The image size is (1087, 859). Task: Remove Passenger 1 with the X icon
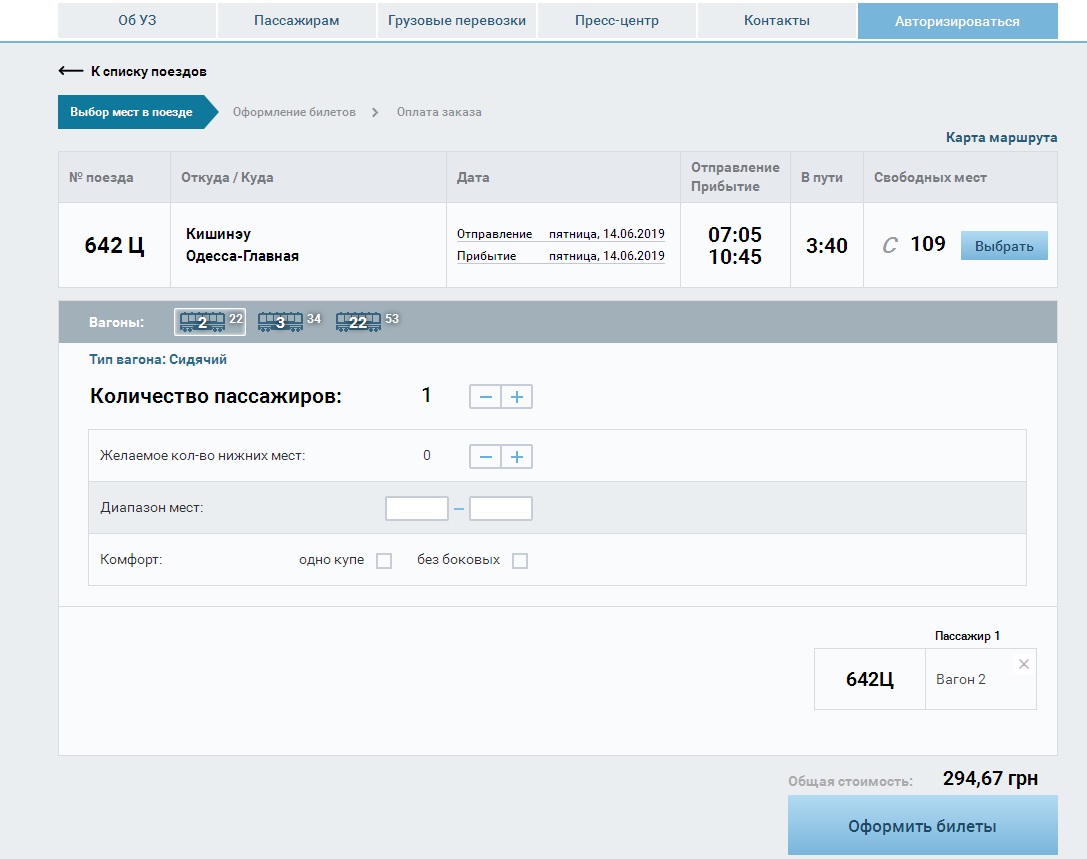(x=1023, y=664)
